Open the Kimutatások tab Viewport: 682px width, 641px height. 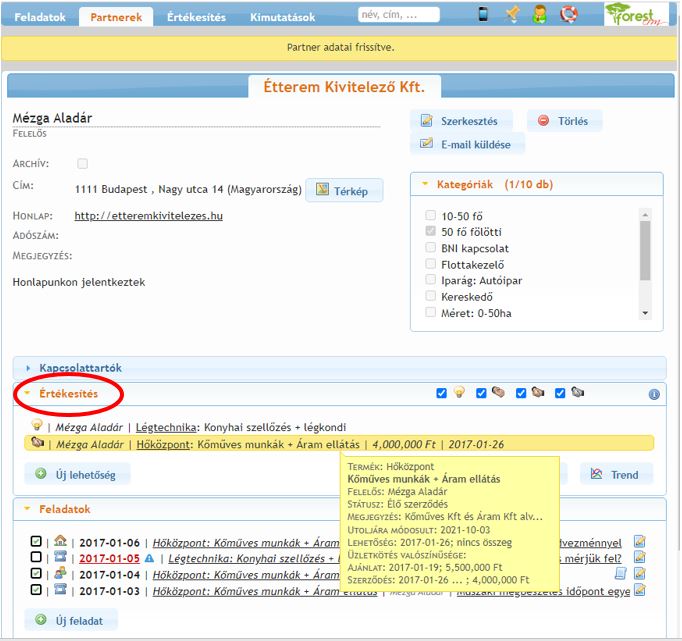(x=282, y=17)
